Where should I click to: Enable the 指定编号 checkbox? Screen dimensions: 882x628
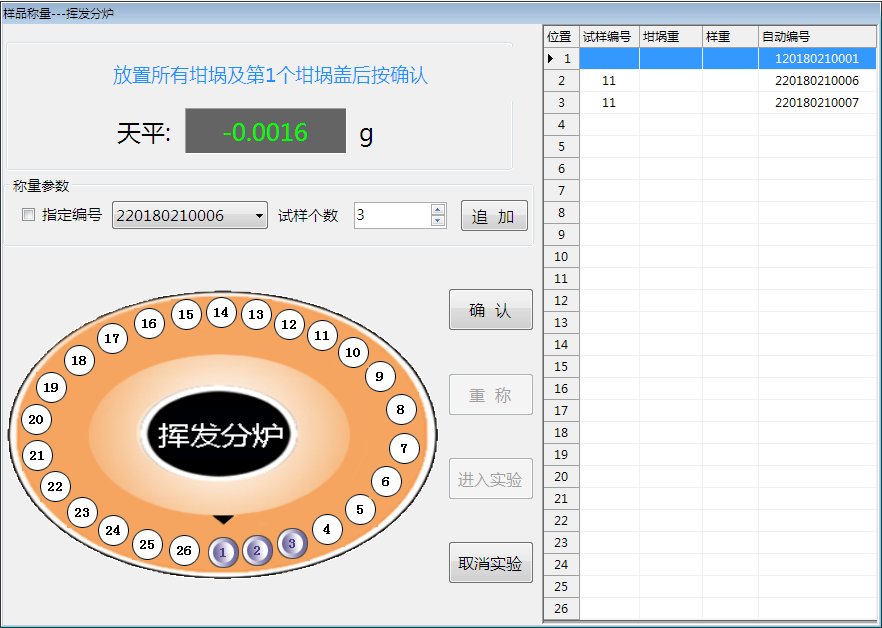tap(28, 215)
